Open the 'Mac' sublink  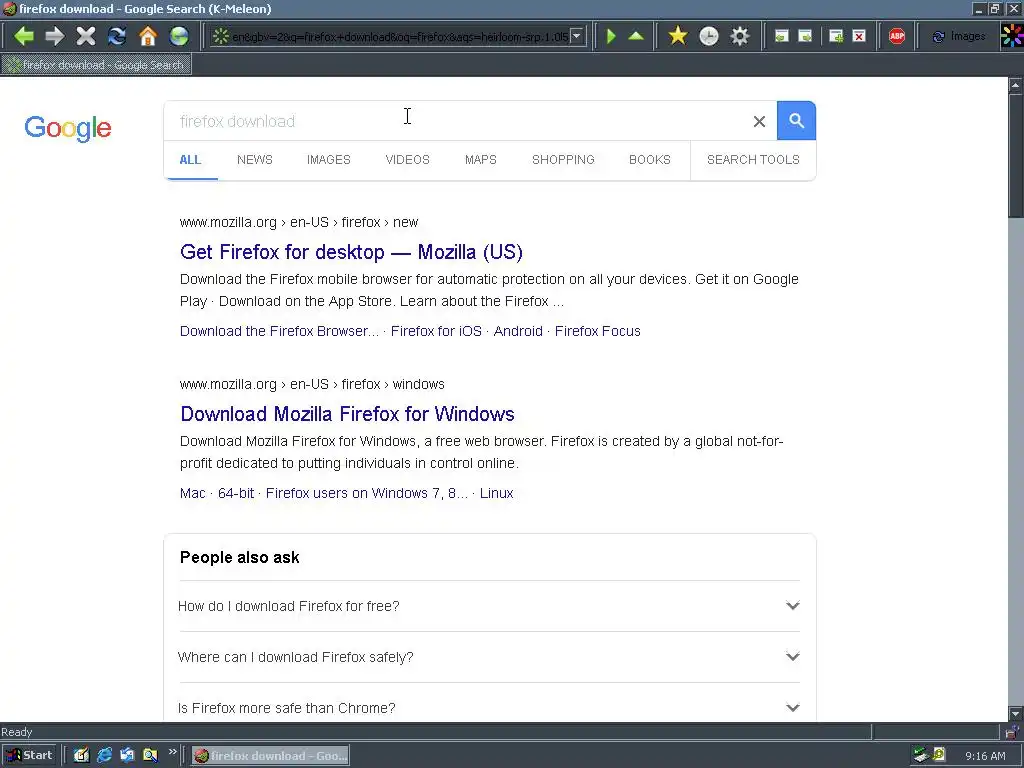pyautogui.click(x=193, y=493)
